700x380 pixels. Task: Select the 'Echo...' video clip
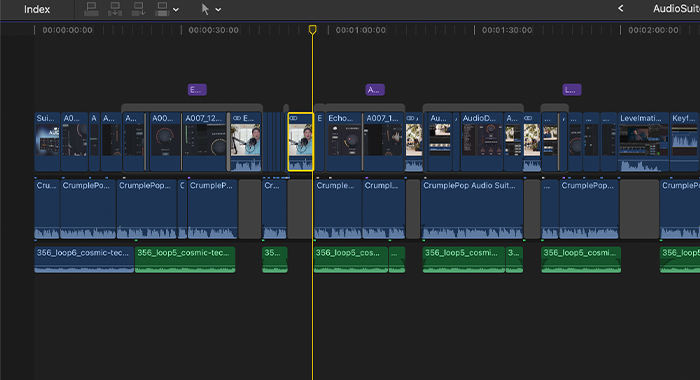click(x=344, y=142)
